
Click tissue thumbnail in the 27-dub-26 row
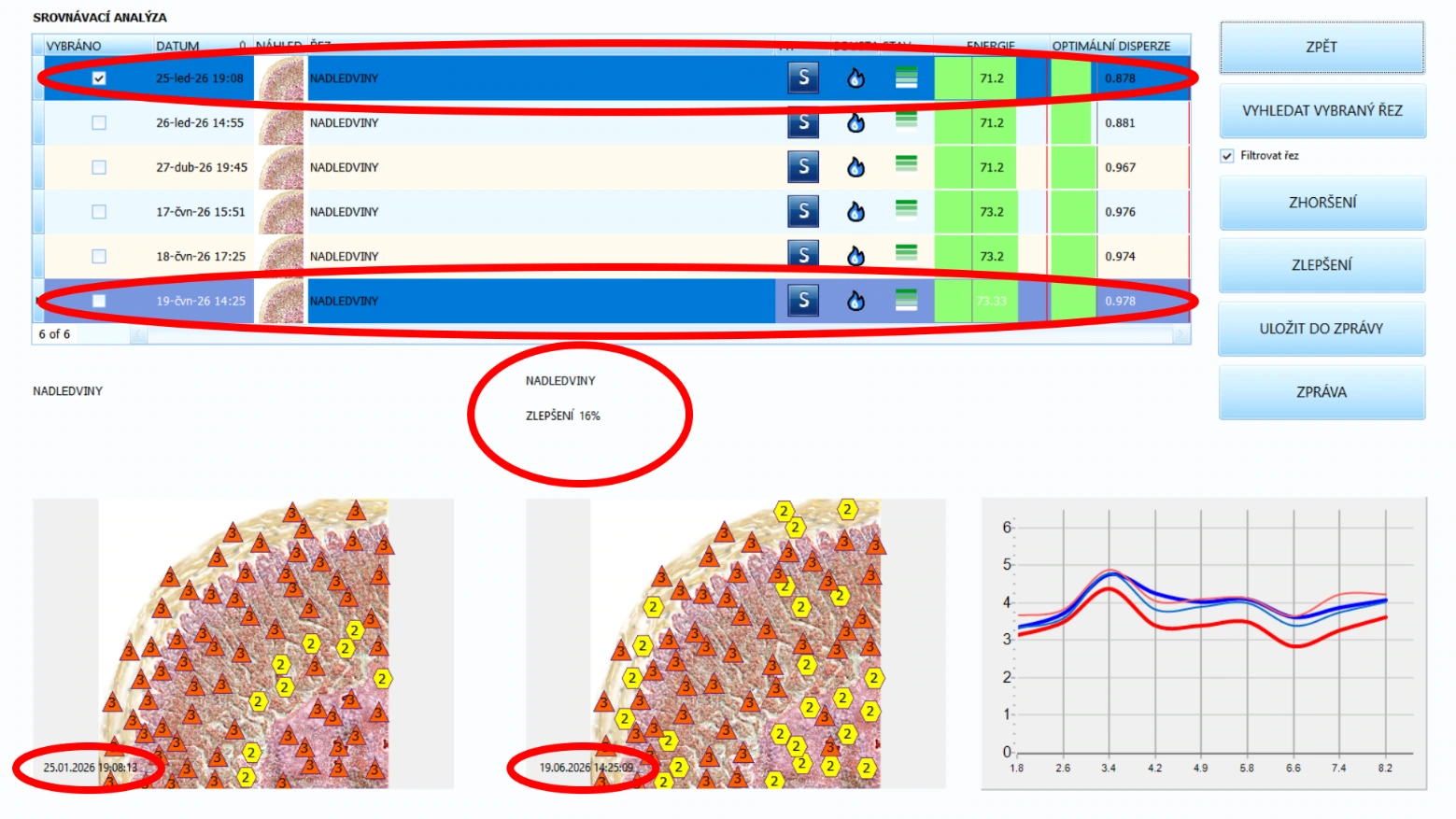coord(281,167)
